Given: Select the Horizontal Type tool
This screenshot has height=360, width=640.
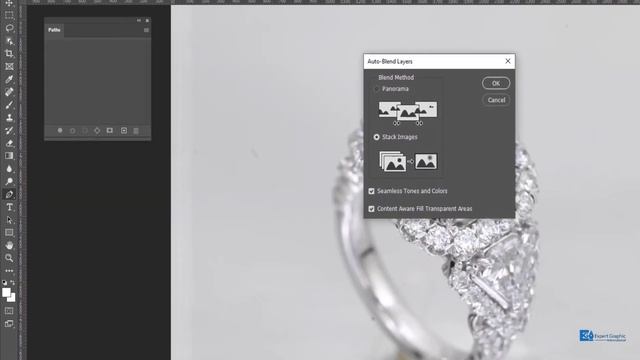Looking at the screenshot, I should tap(9, 207).
